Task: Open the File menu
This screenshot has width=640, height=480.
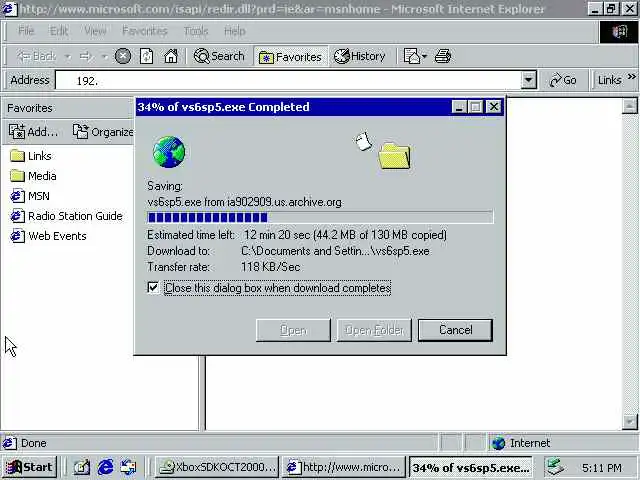Action: (x=26, y=31)
